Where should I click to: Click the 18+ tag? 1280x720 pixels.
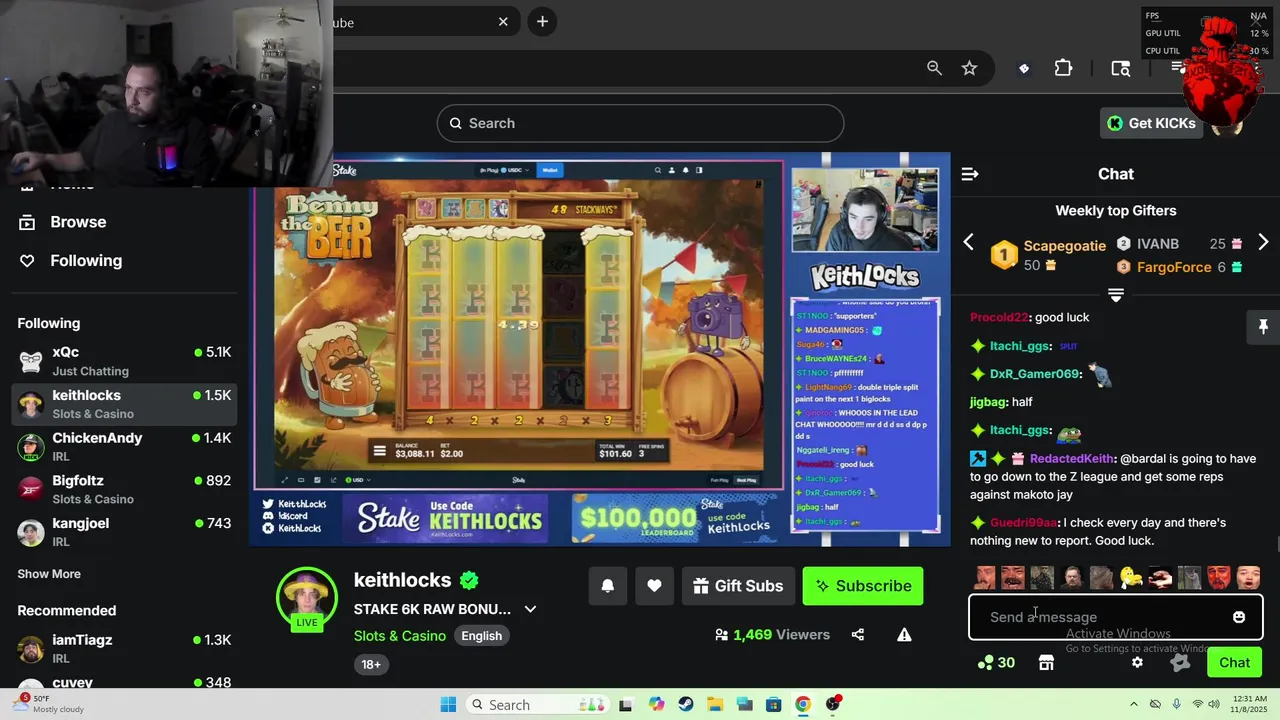point(370,664)
